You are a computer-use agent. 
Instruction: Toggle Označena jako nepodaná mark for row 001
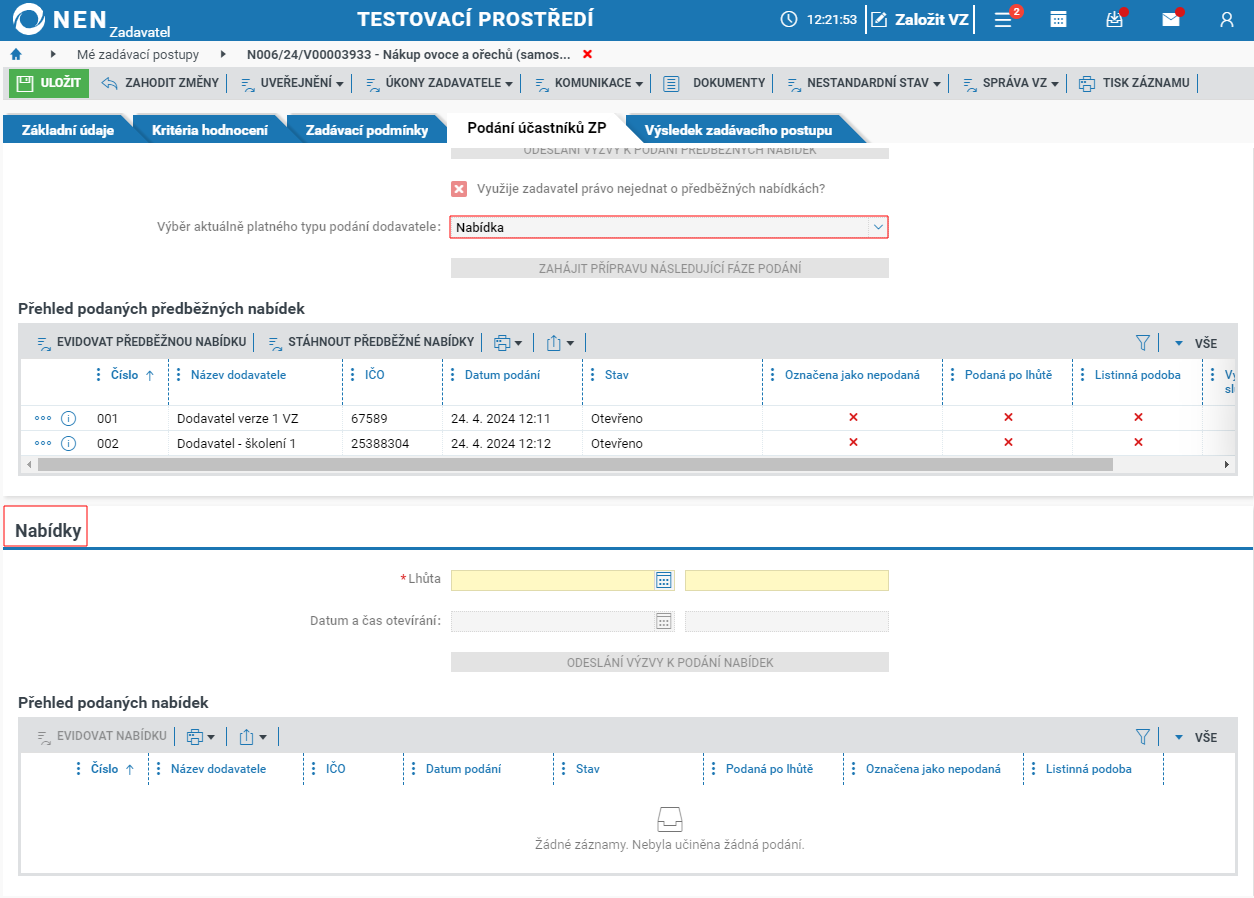pos(853,417)
